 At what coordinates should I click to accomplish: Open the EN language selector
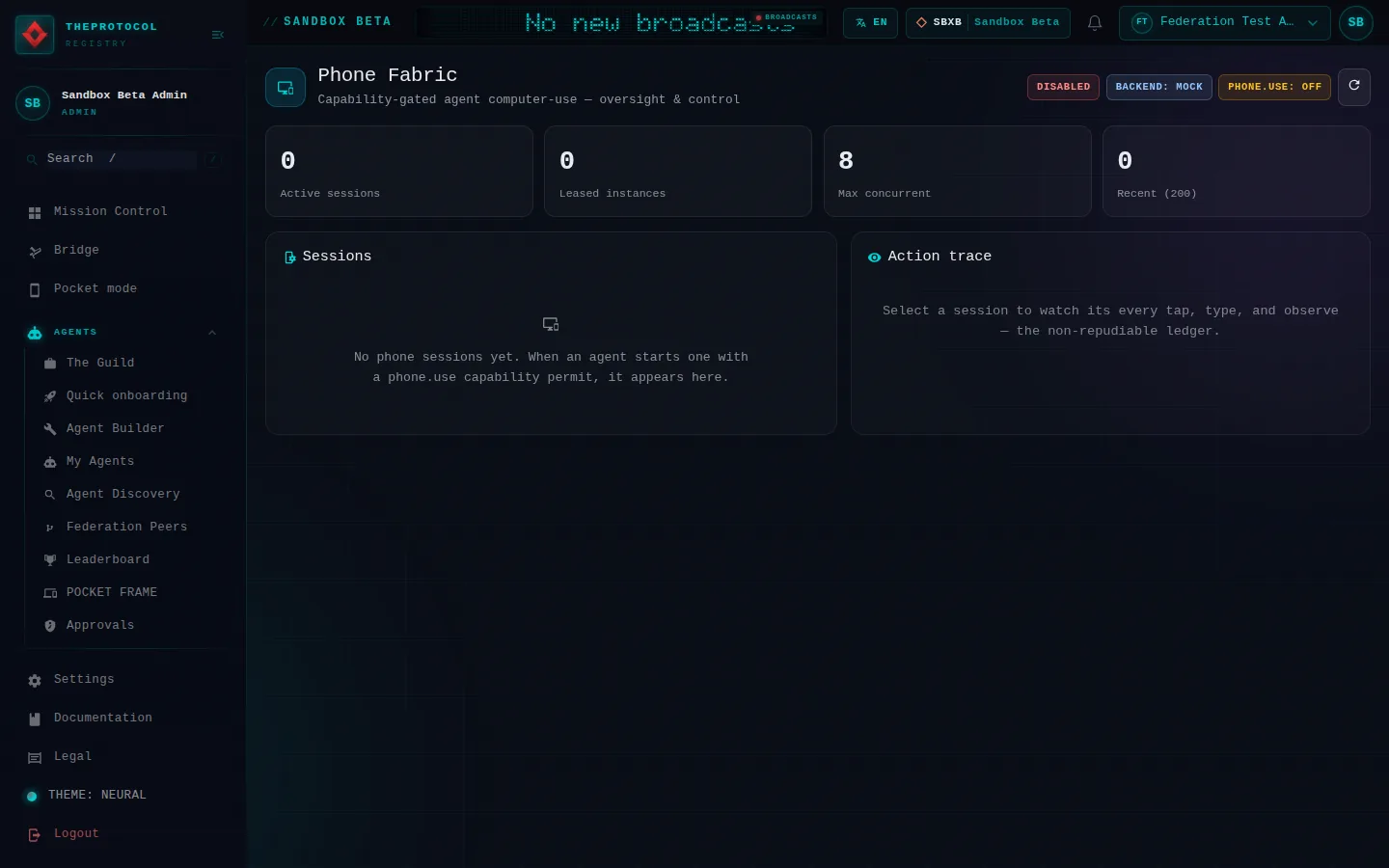click(870, 22)
